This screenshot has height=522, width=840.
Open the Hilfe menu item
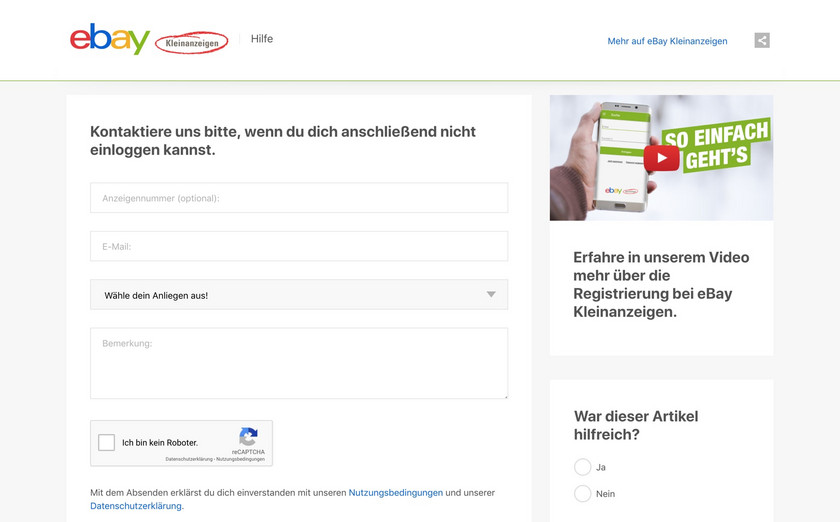click(262, 39)
